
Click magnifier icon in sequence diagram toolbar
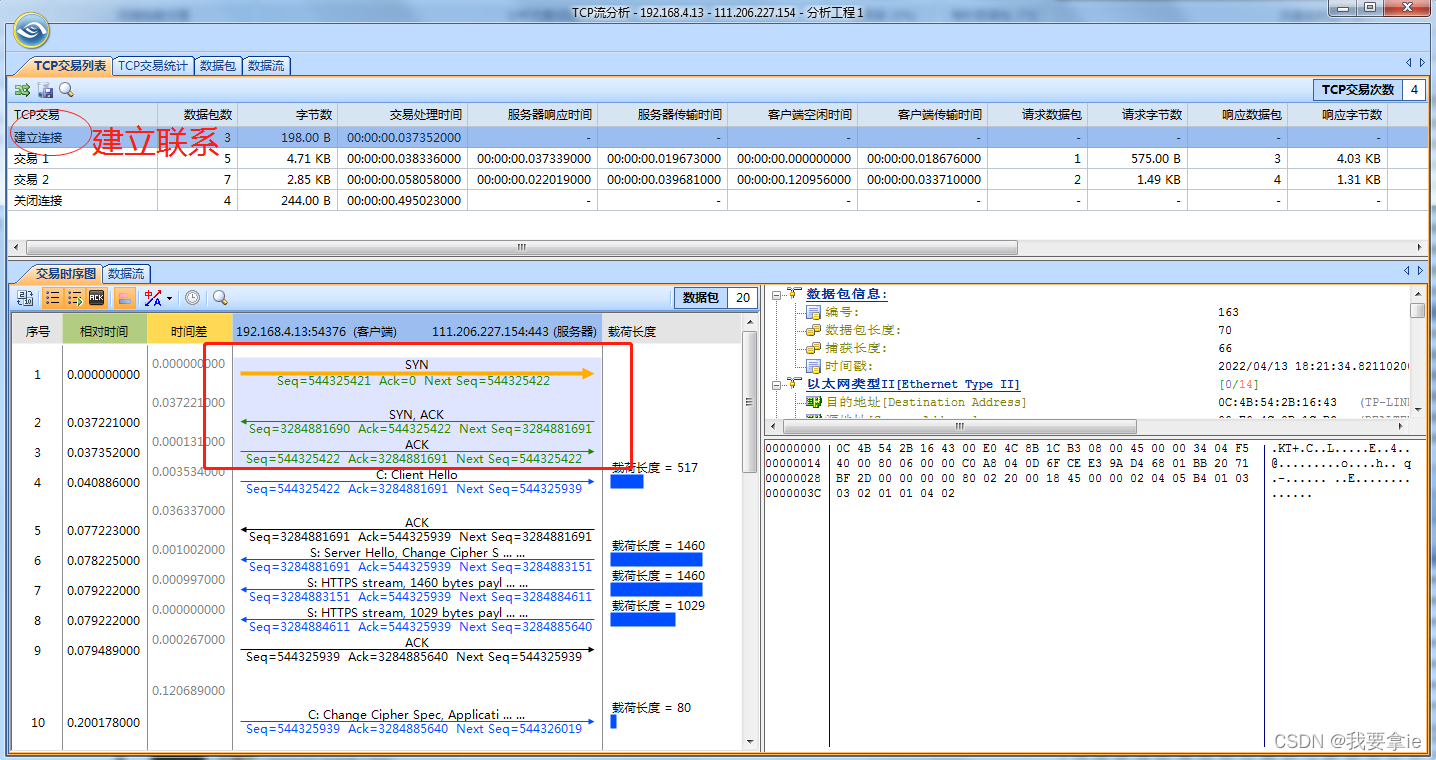click(x=219, y=298)
